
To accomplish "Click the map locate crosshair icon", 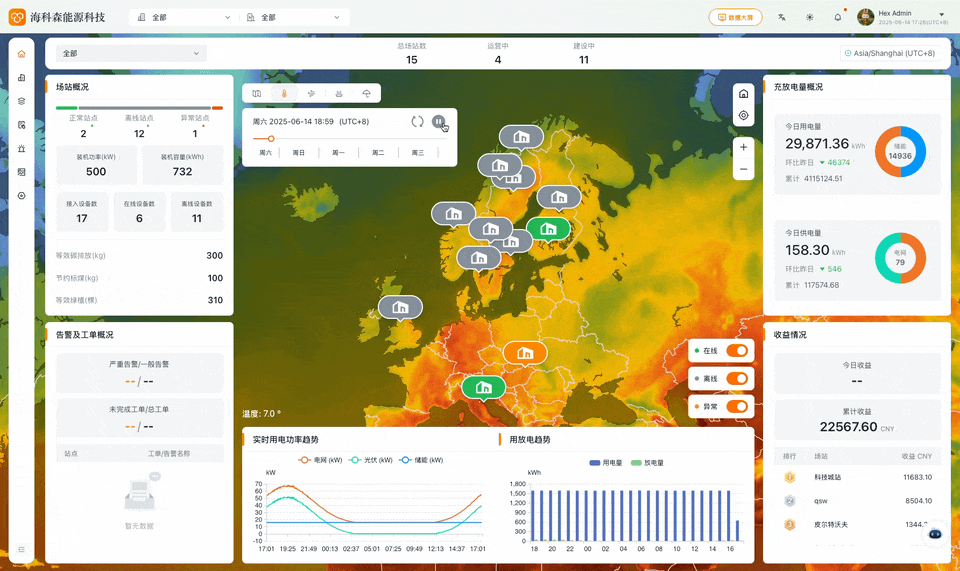I will point(743,115).
